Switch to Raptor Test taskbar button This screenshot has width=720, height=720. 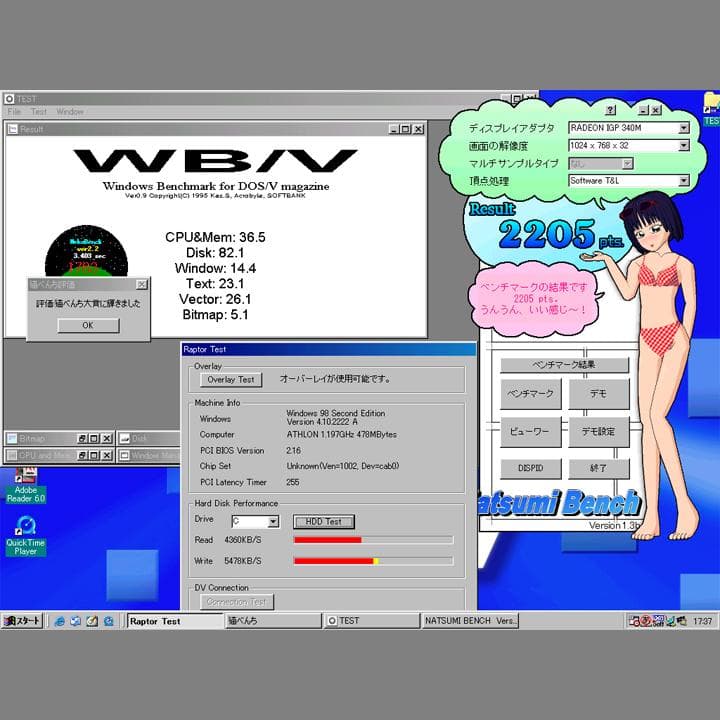pyautogui.click(x=174, y=621)
